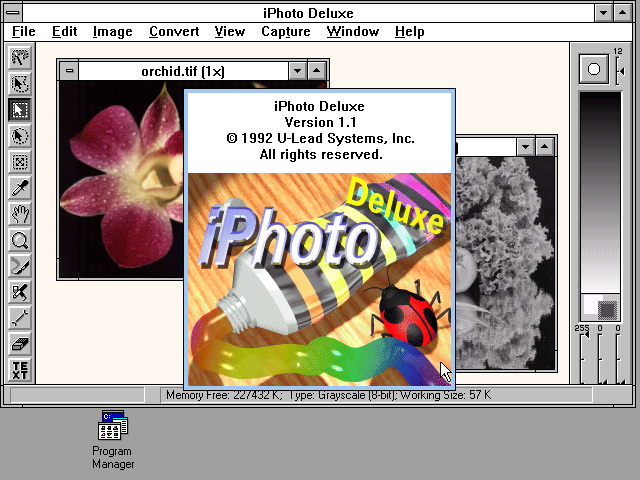Screen dimensions: 640x480
Task: Open the Help menu
Action: pyautogui.click(x=410, y=31)
